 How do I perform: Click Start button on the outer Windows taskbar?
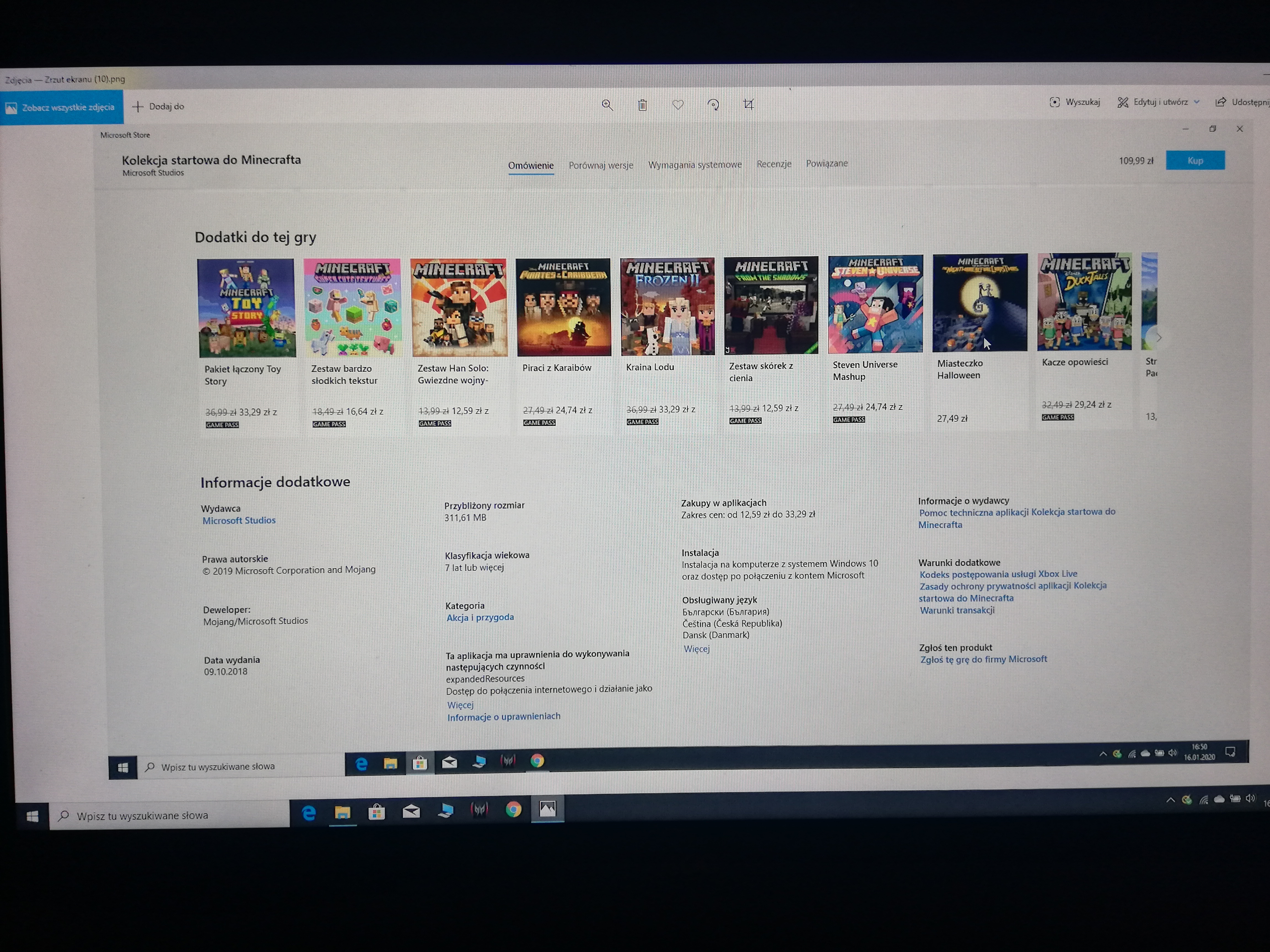(32, 816)
